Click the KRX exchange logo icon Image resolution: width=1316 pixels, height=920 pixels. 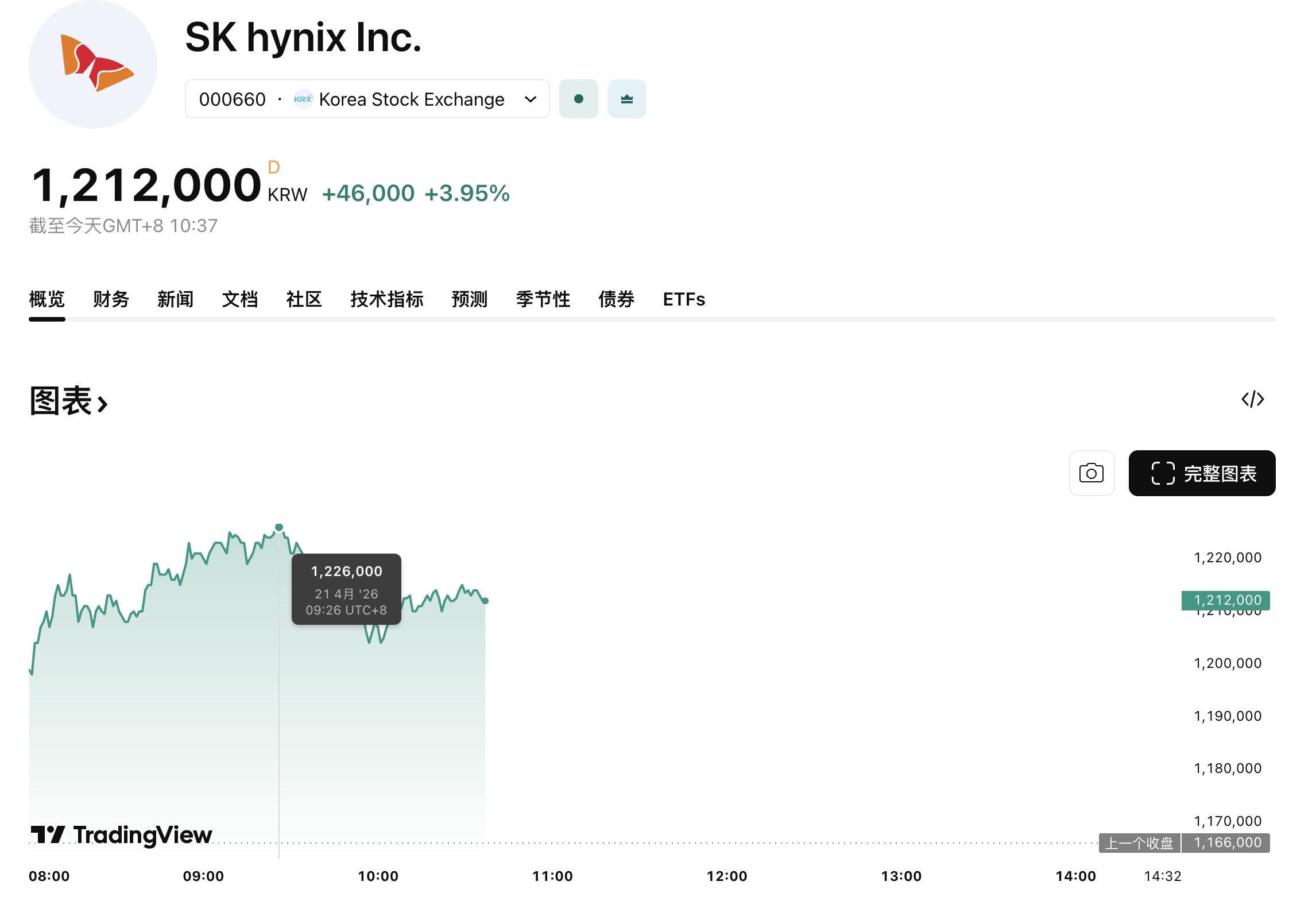[303, 98]
